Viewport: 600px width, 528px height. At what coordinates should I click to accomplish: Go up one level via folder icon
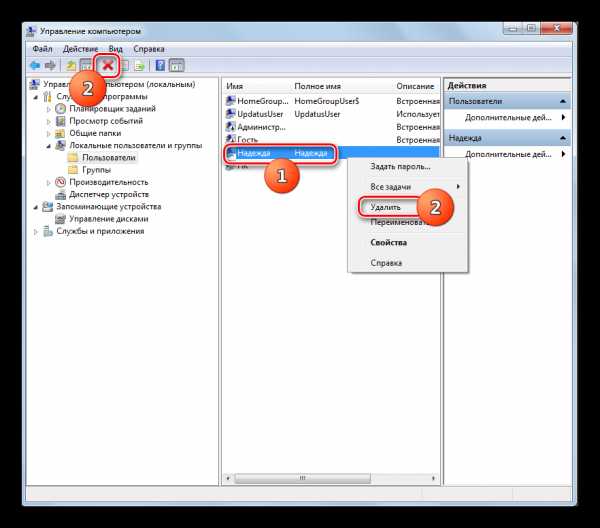click(71, 66)
